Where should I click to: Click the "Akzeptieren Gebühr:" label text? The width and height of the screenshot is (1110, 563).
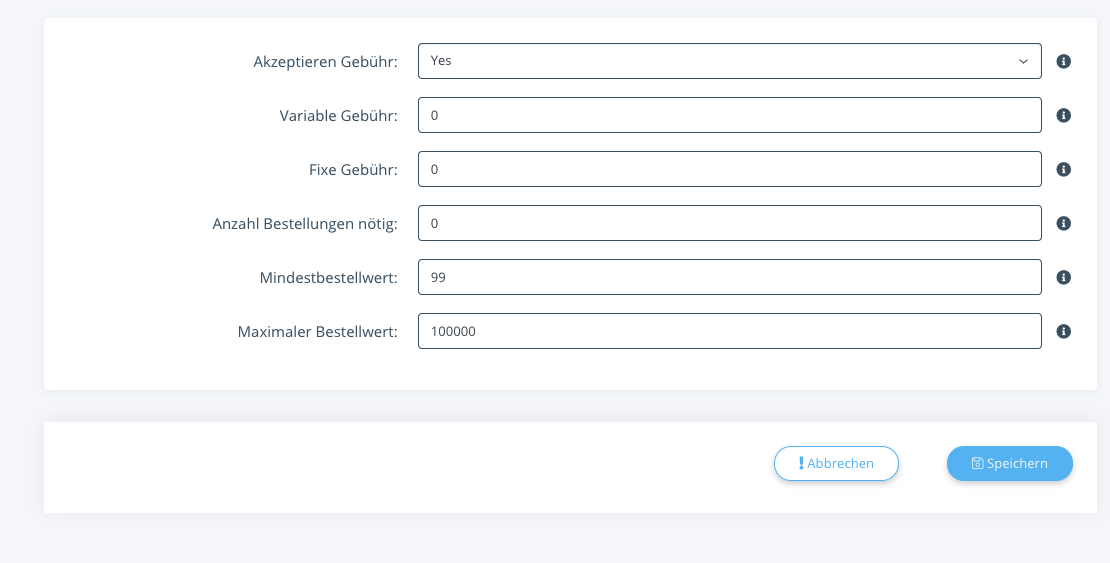tap(326, 62)
